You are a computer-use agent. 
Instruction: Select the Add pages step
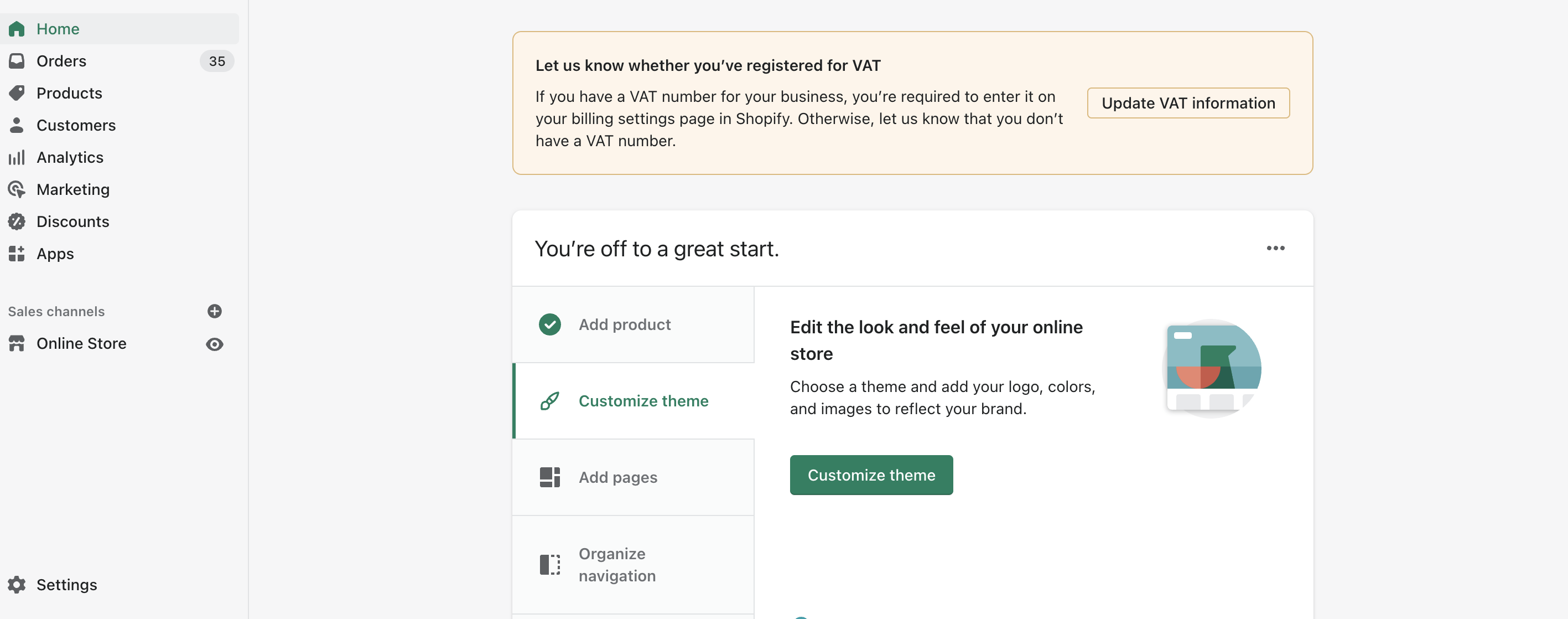tap(633, 477)
